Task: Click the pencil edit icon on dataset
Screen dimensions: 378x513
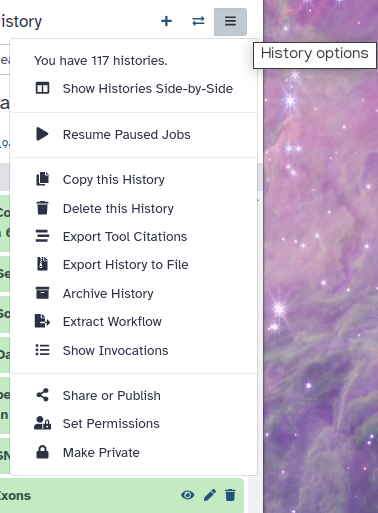Action: tap(210, 495)
